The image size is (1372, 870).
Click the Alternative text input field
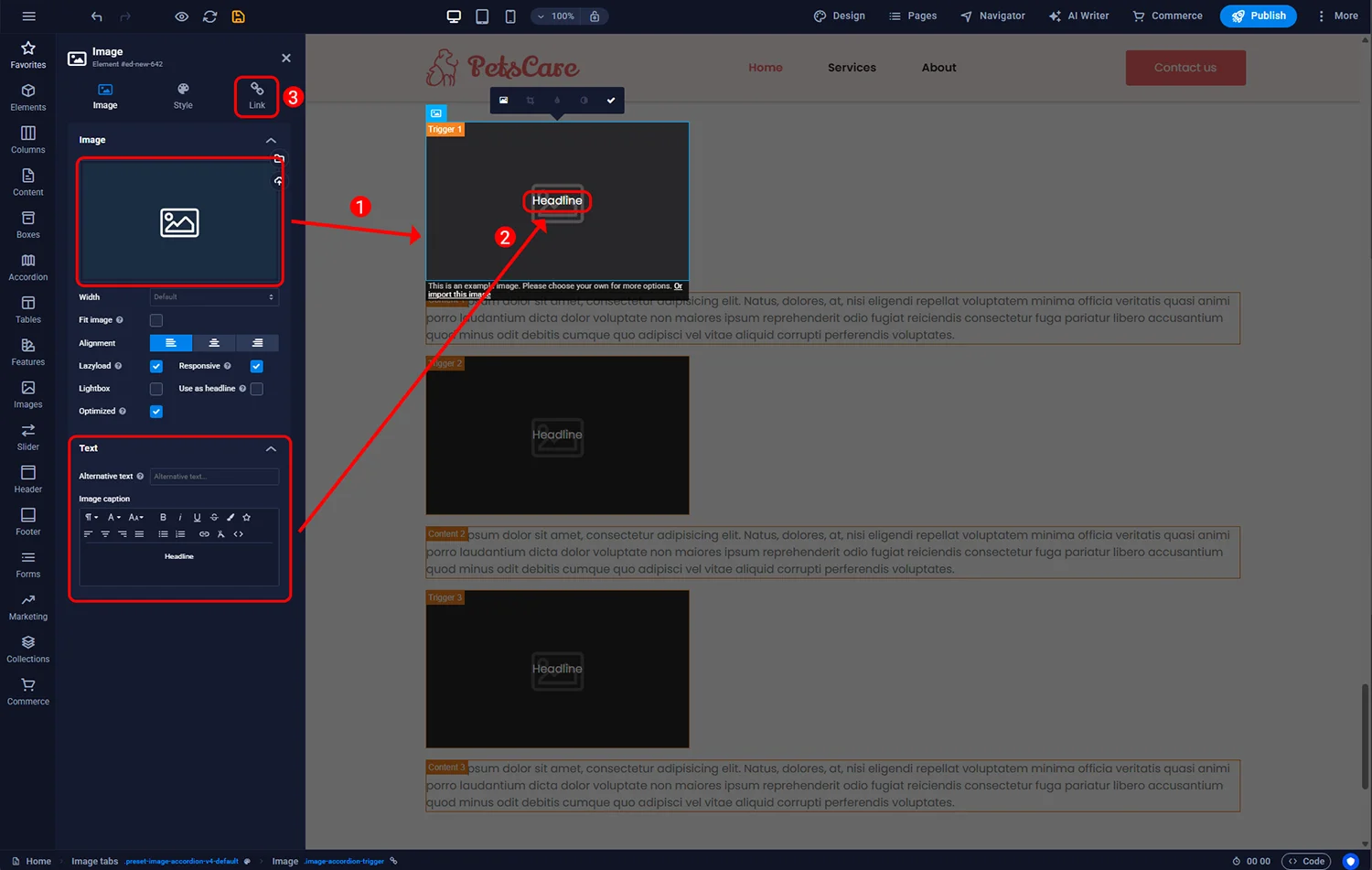coord(214,477)
